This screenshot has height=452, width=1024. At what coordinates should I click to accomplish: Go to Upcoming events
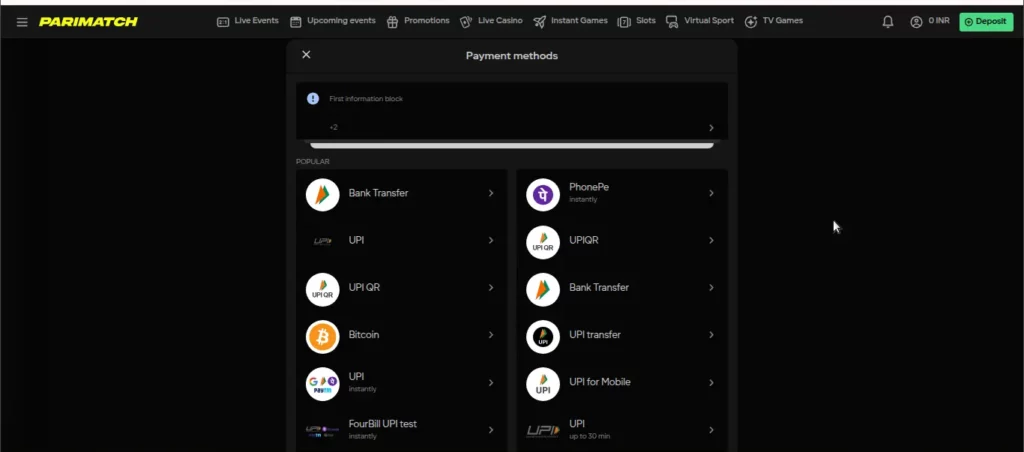(332, 21)
